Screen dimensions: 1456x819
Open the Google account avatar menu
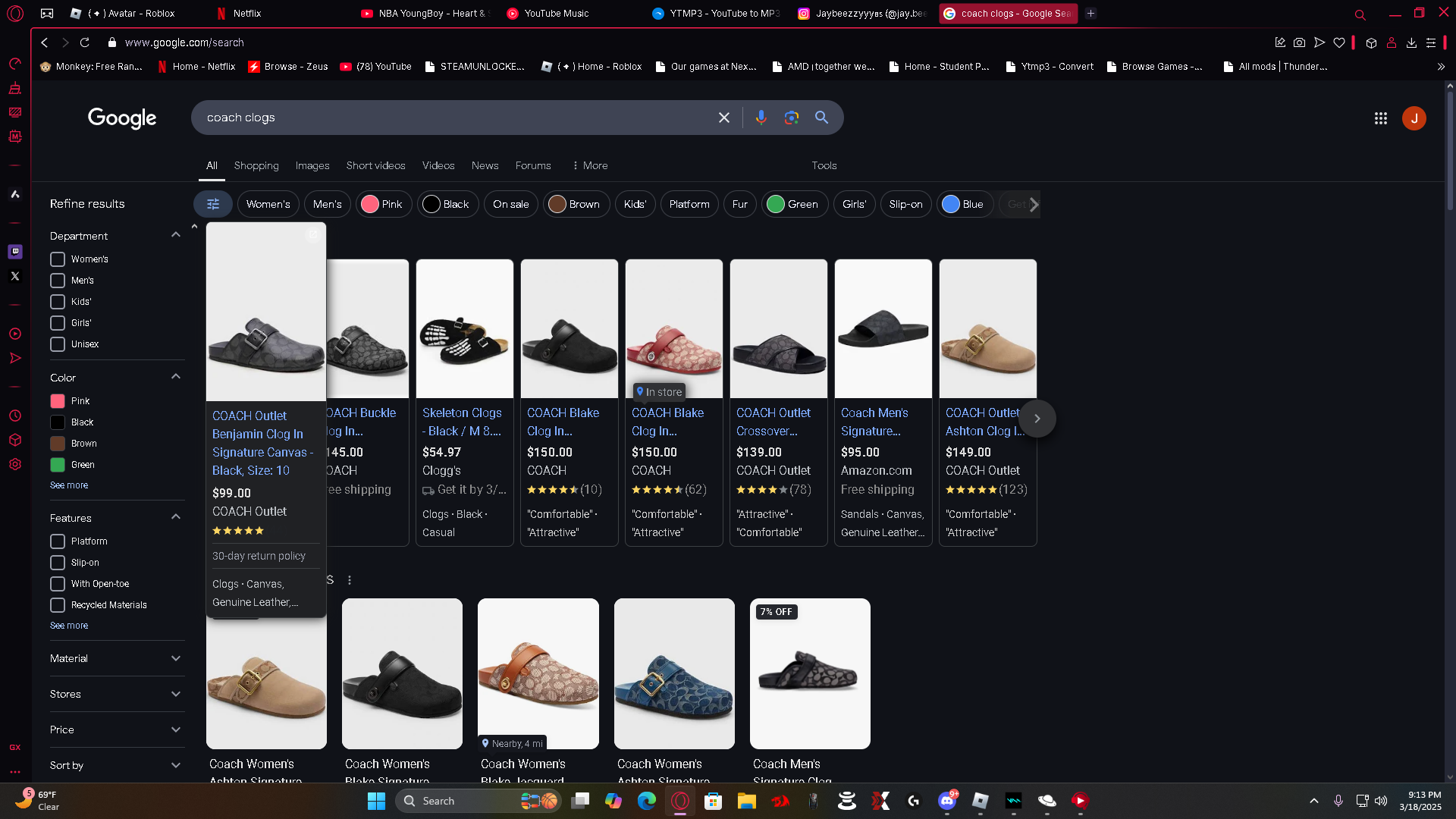tap(1414, 118)
